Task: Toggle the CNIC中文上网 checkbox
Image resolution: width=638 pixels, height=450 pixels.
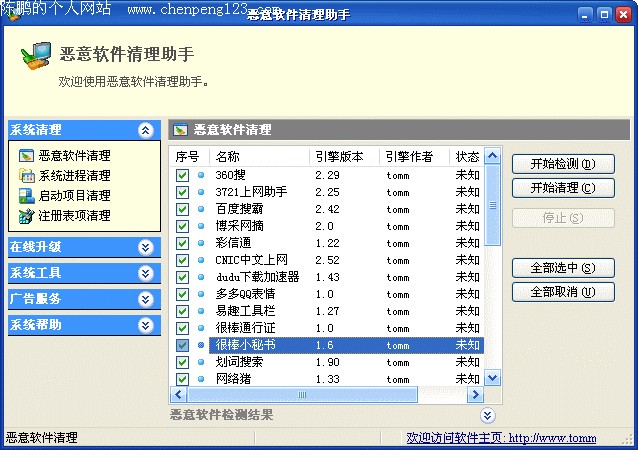Action: pyautogui.click(x=182, y=260)
